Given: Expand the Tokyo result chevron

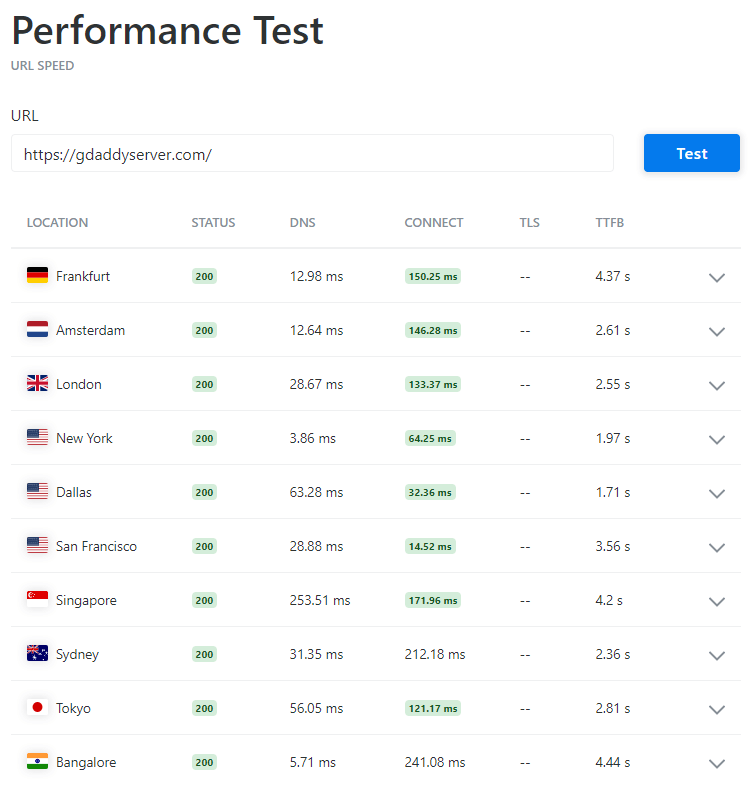Looking at the screenshot, I should pyautogui.click(x=716, y=709).
